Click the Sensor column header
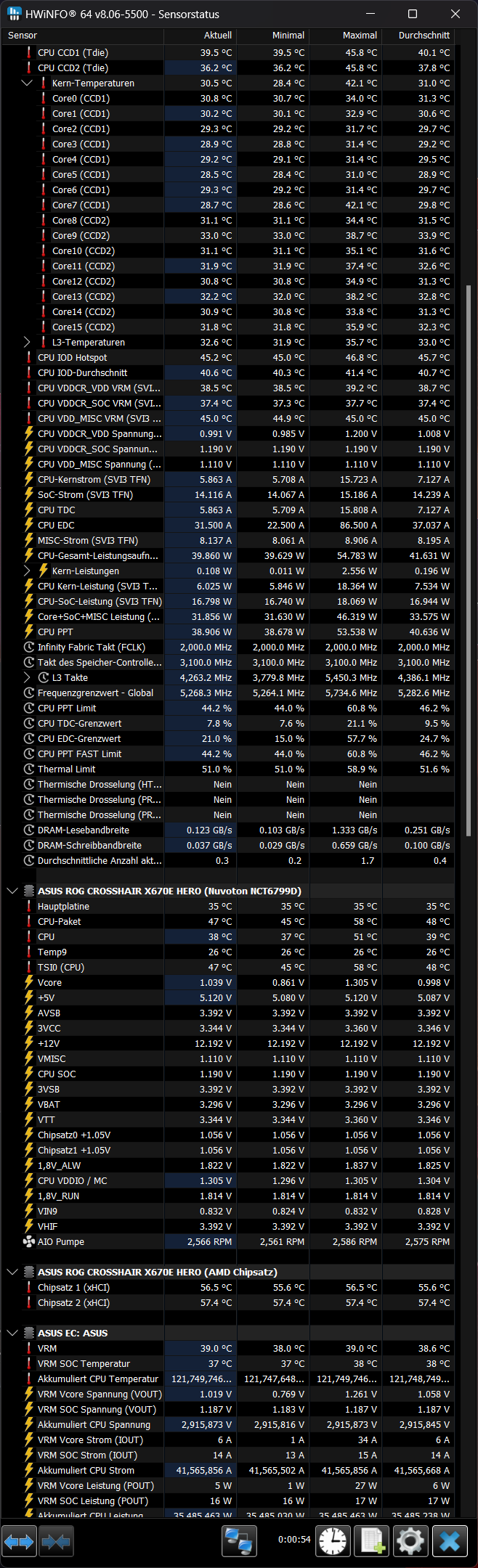The image size is (478, 1568). coord(83,35)
